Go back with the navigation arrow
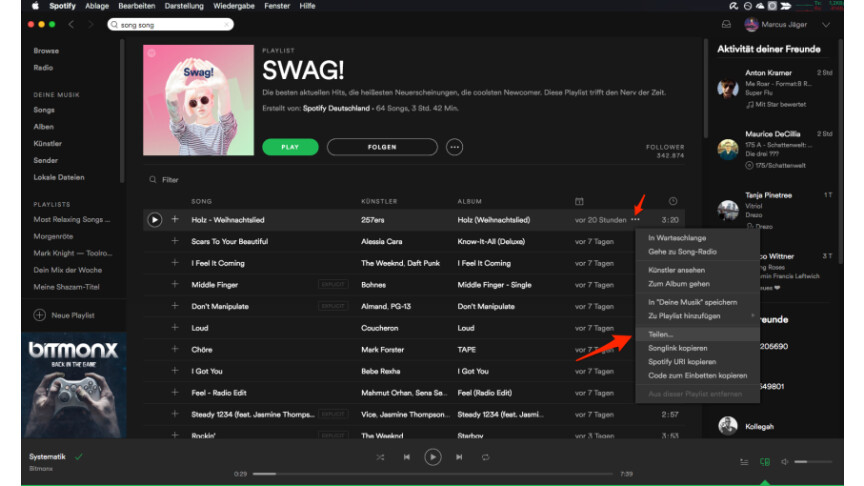Viewport: 864px width, 486px height. click(x=71, y=24)
